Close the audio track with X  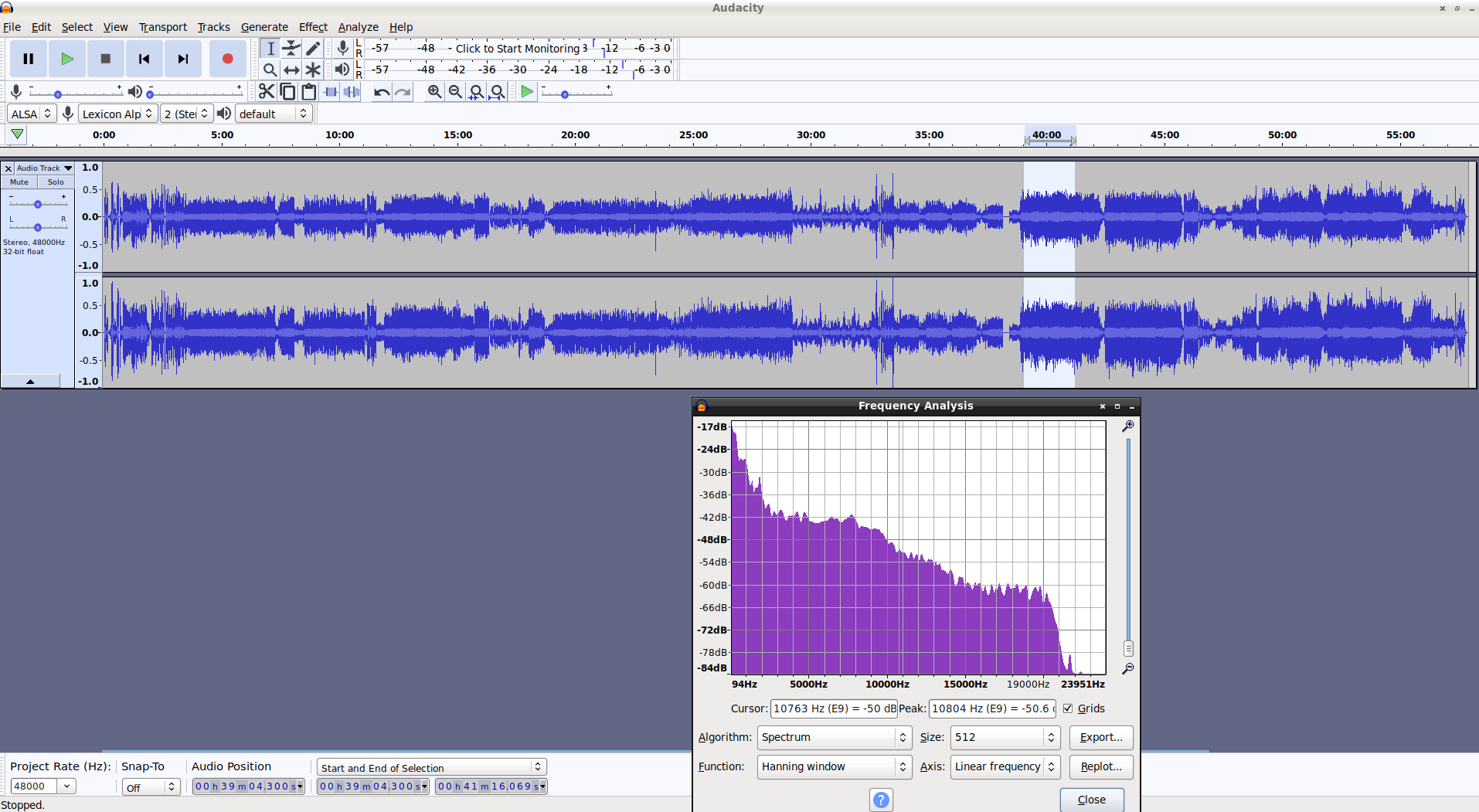pyautogui.click(x=8, y=168)
